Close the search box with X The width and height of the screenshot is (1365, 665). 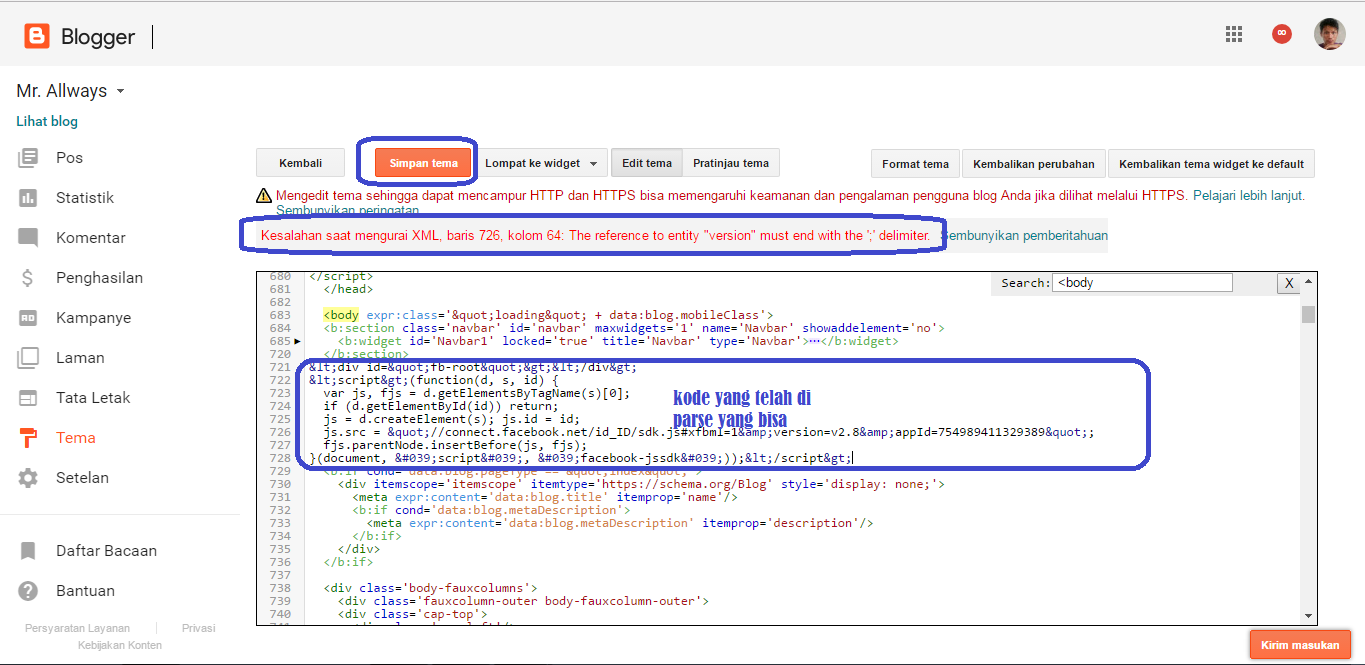click(1289, 284)
